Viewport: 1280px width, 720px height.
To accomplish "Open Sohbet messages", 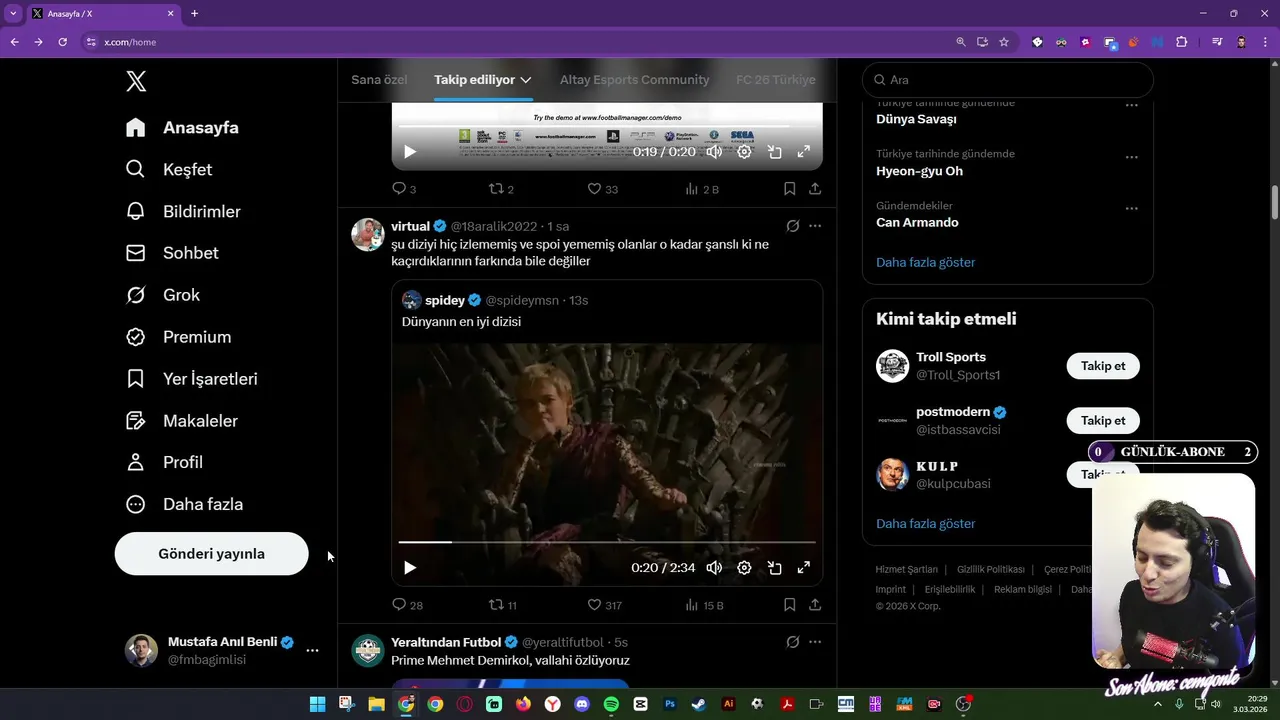I will click(172, 253).
